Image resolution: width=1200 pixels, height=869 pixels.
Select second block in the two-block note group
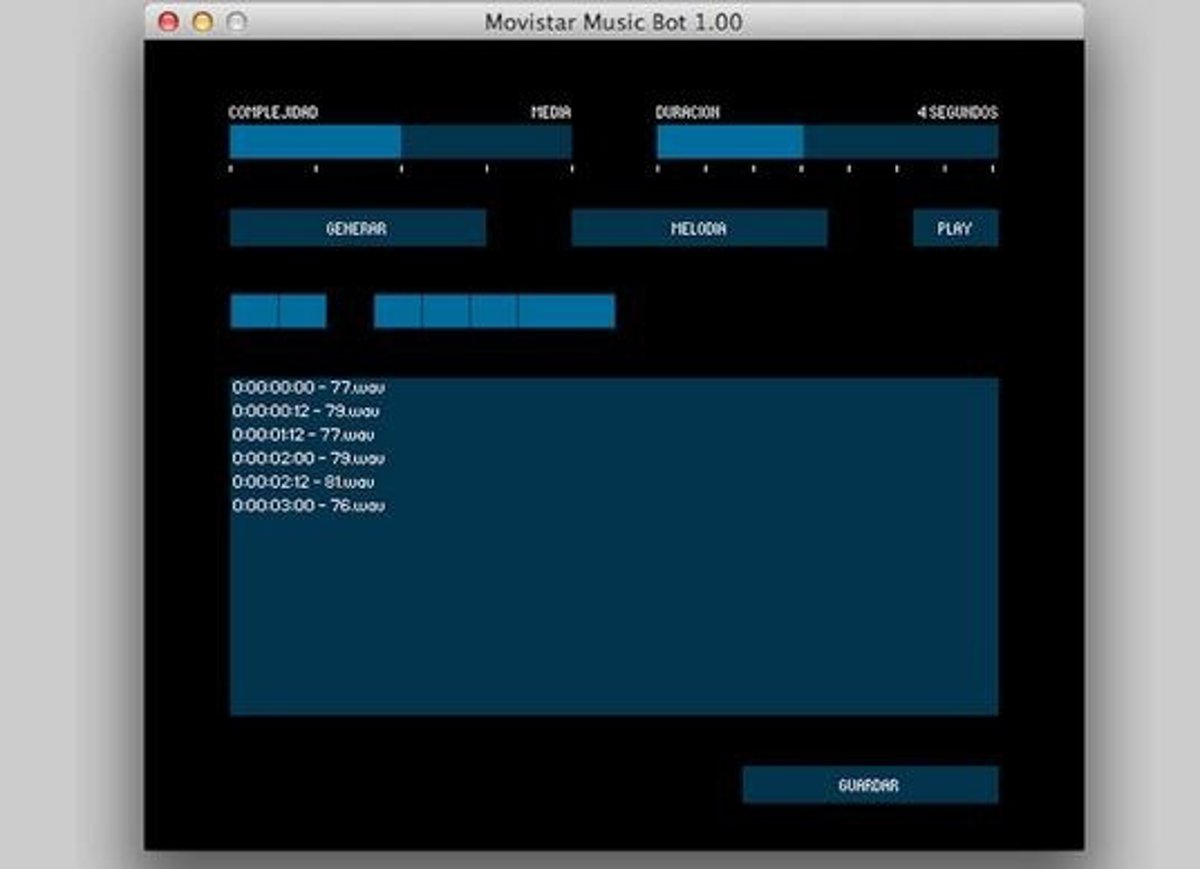[x=303, y=311]
